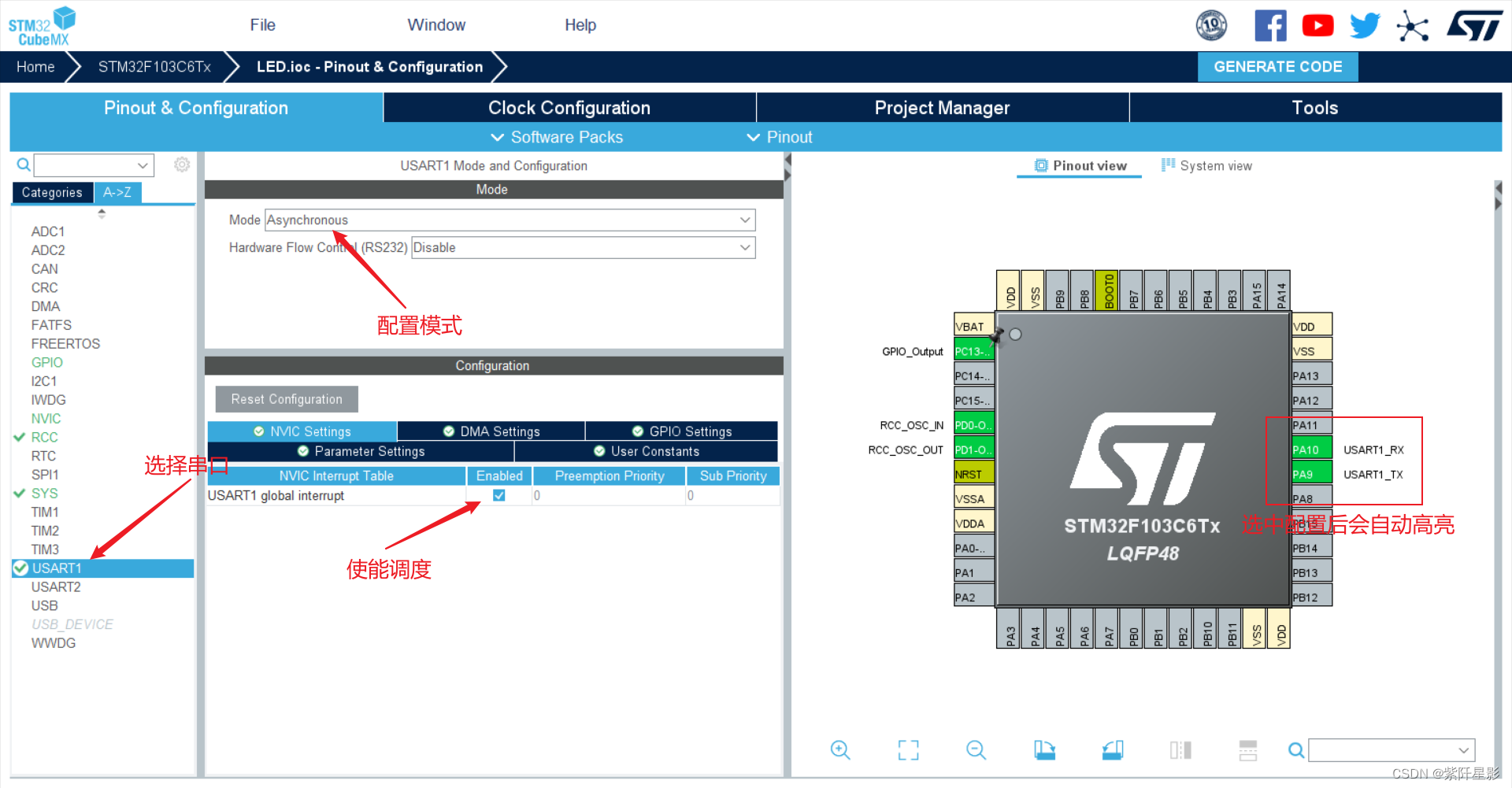Screen dimensions: 1512x788
Task: Switch the category list to A->Z sorting
Action: point(117,192)
